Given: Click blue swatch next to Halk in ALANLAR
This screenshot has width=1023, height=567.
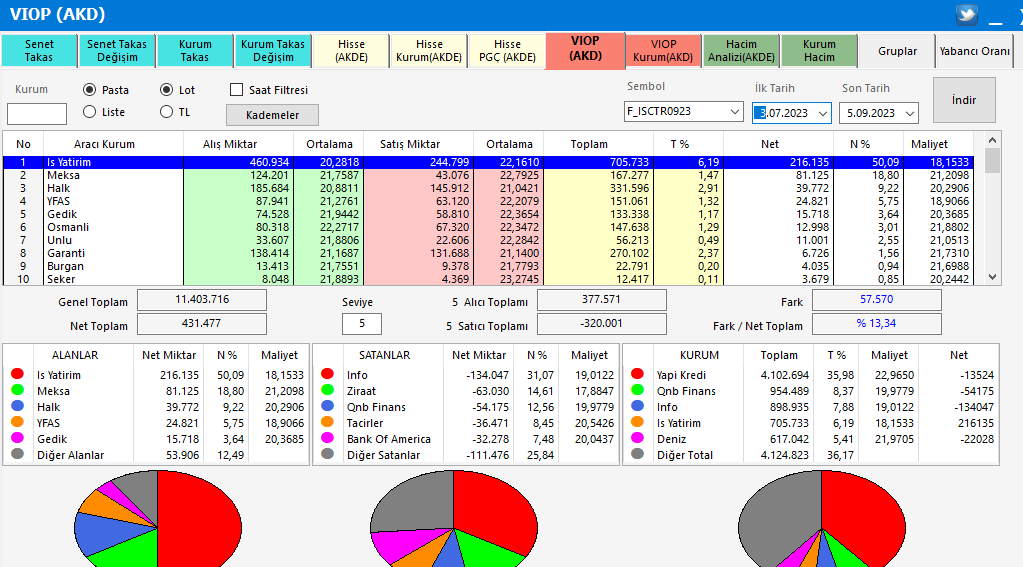Looking at the screenshot, I should click(18, 406).
